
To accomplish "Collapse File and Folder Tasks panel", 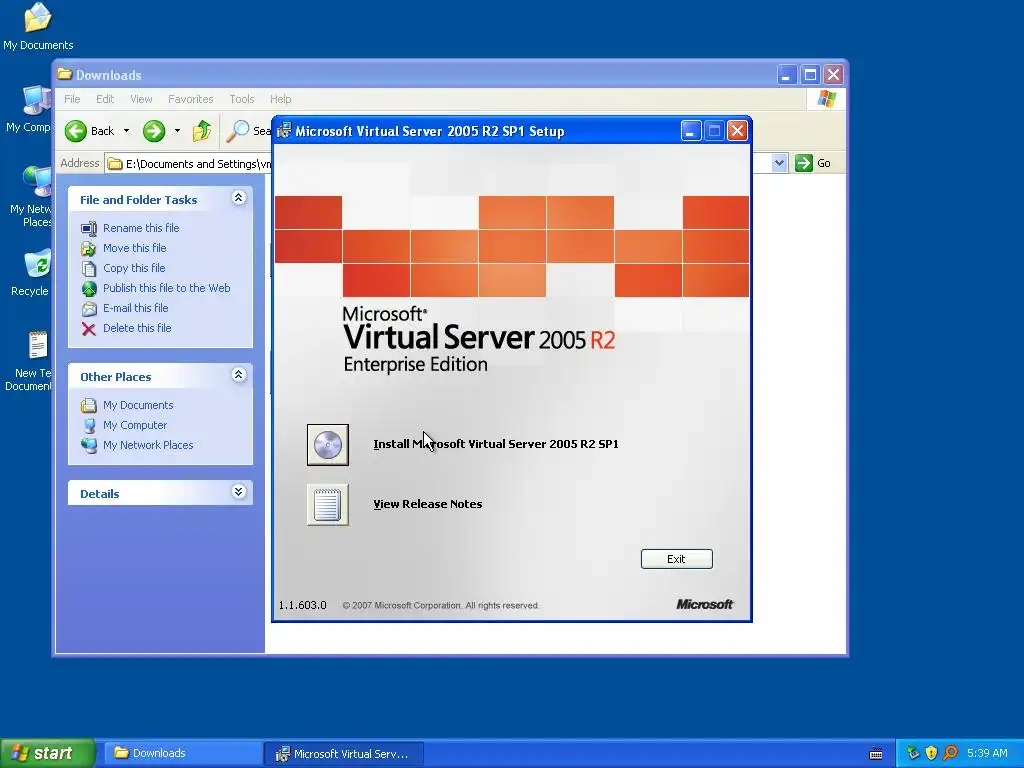I will click(x=238, y=198).
